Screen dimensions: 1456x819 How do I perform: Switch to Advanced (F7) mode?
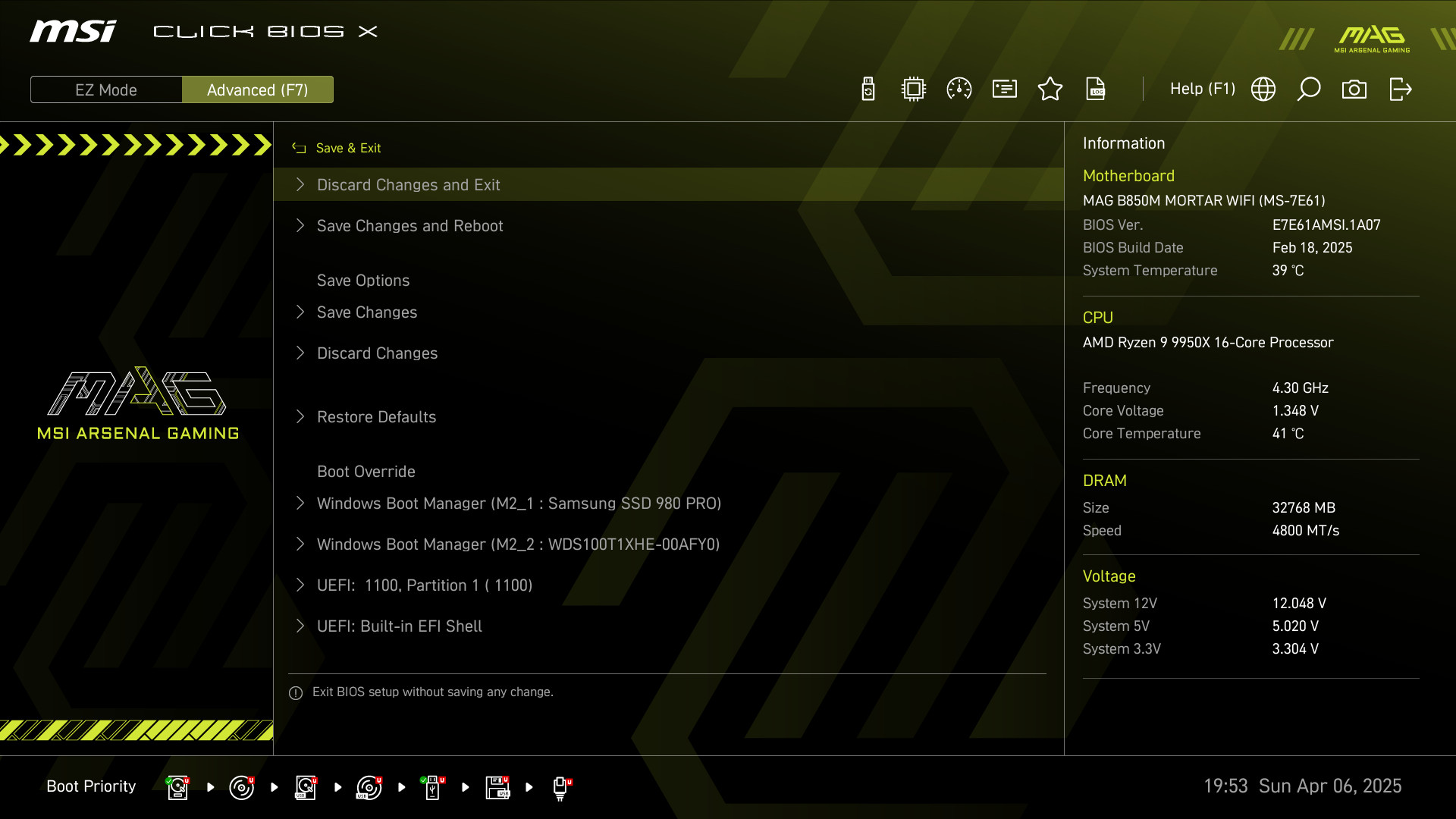[258, 89]
